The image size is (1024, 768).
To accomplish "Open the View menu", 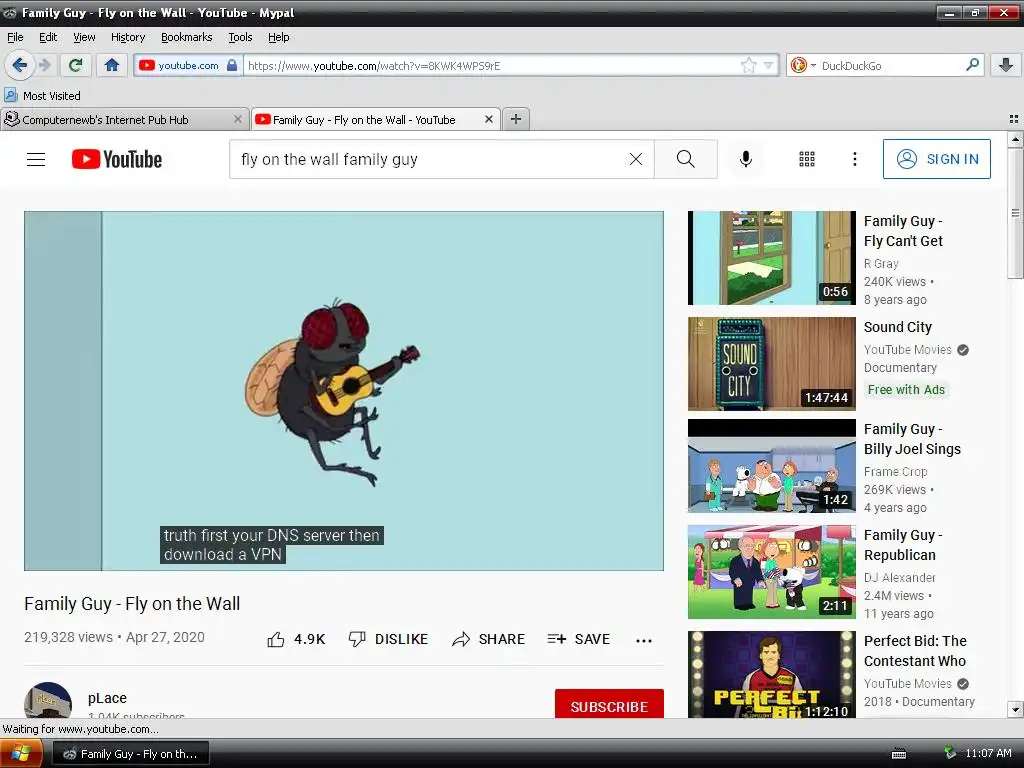I will [84, 37].
